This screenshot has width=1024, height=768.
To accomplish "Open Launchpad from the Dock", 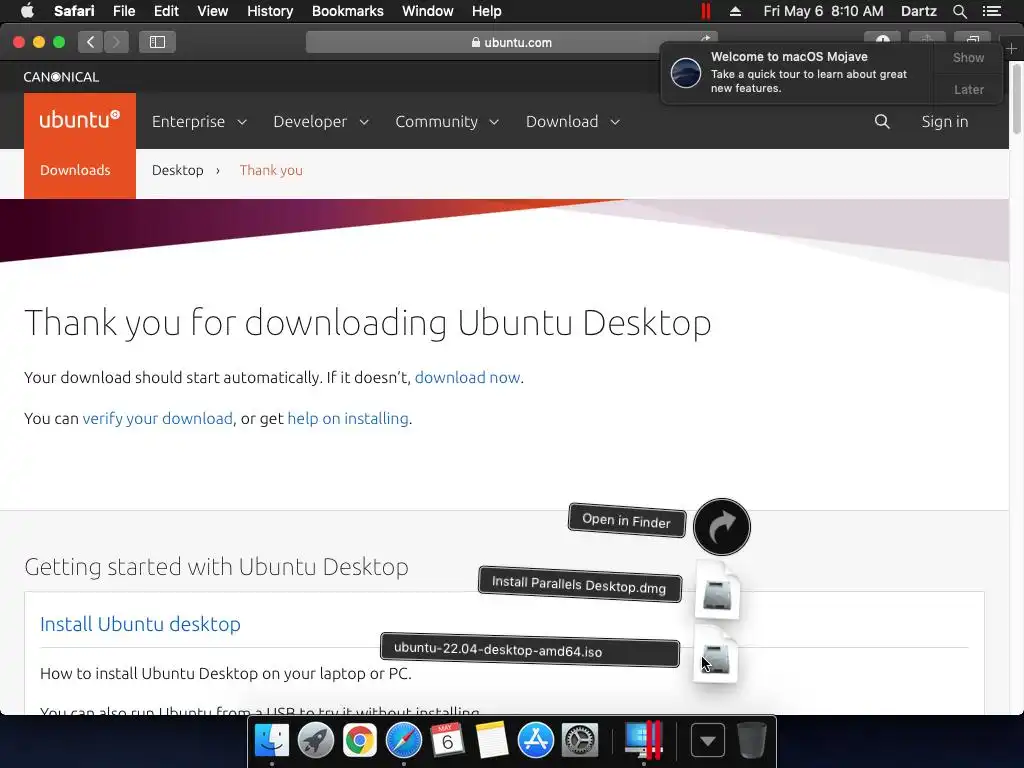I will (x=315, y=741).
